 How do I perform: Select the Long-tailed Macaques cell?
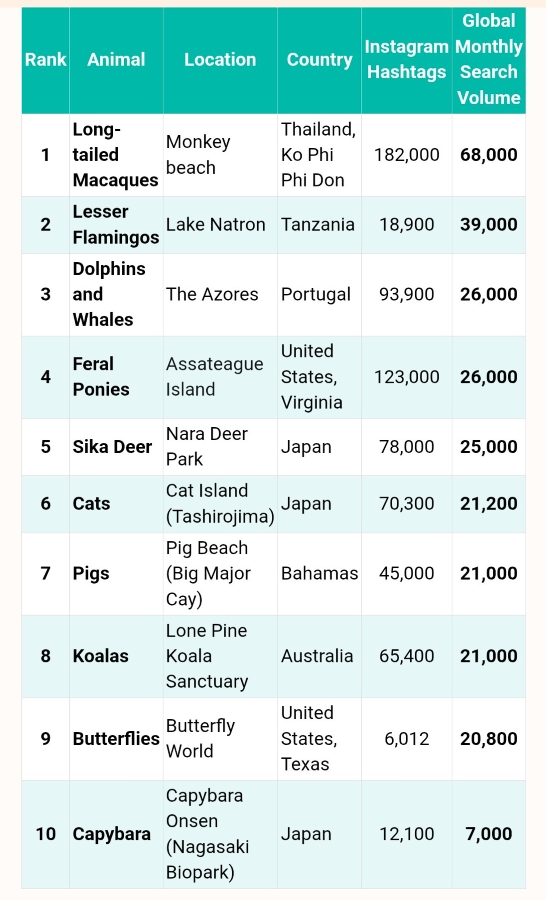click(x=116, y=155)
